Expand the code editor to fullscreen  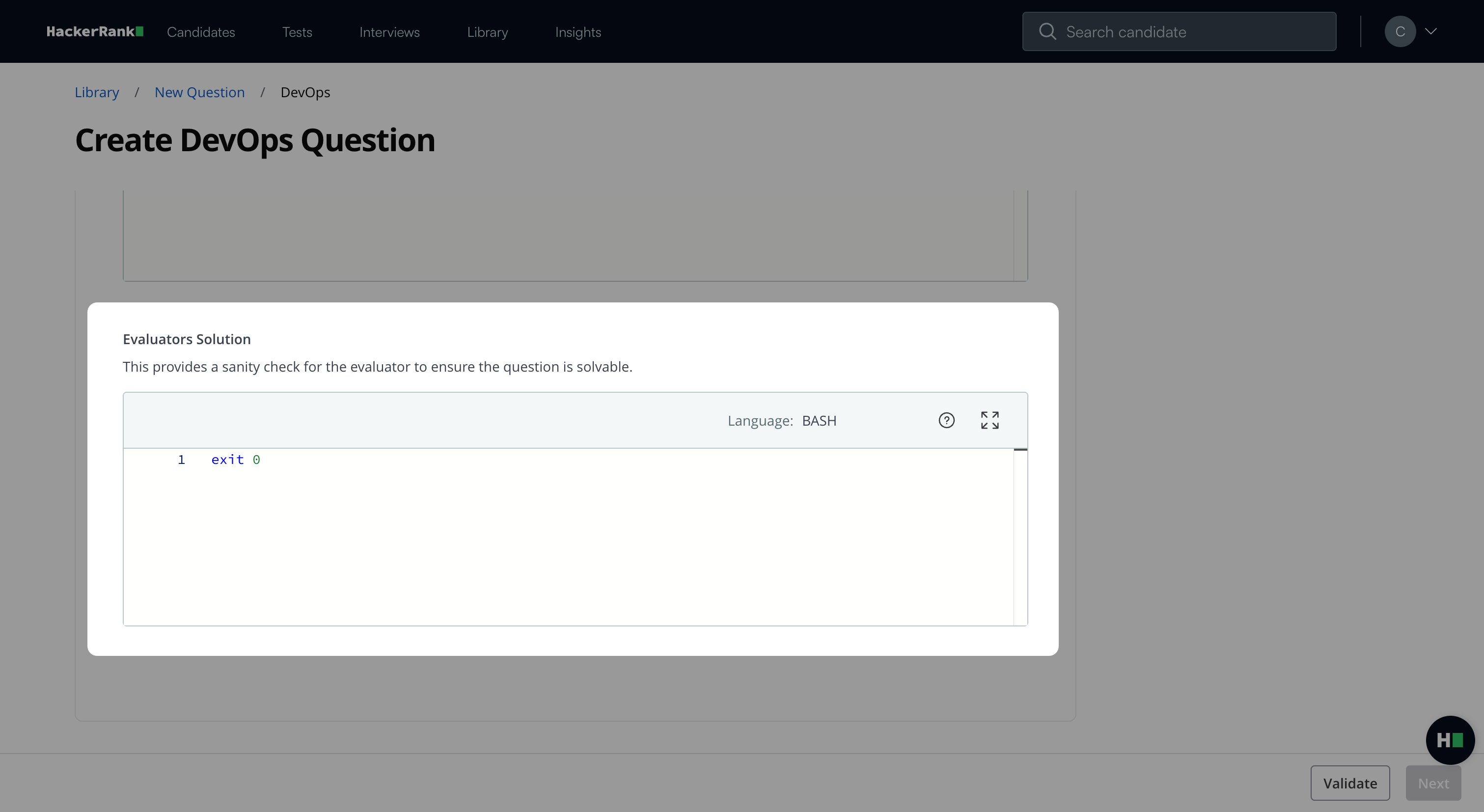(x=989, y=420)
